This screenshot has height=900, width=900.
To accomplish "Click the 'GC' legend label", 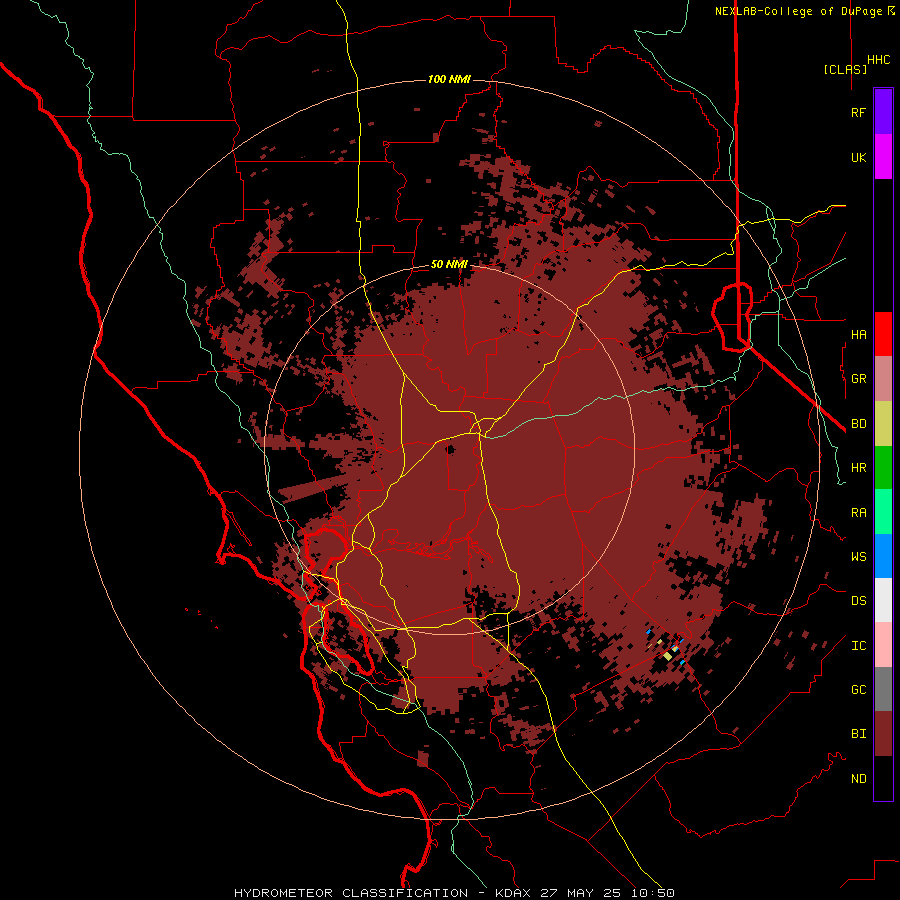I will pos(858,690).
